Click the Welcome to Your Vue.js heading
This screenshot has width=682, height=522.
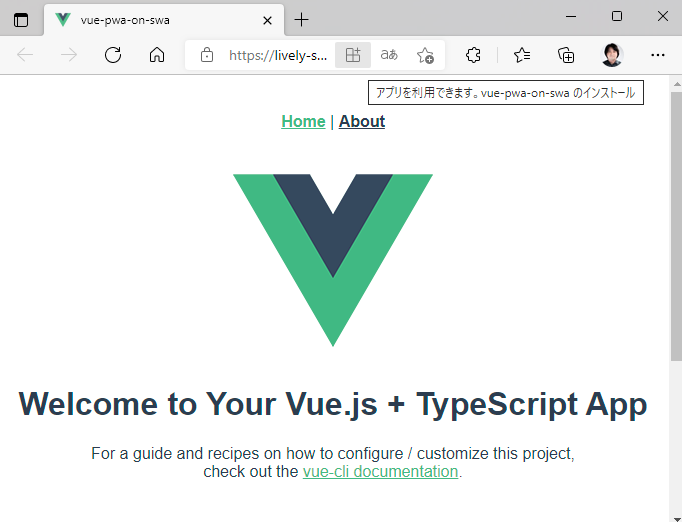333,405
